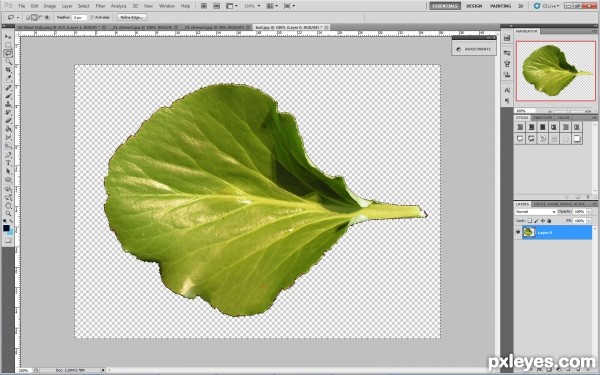Open the Filter menu

coord(100,6)
